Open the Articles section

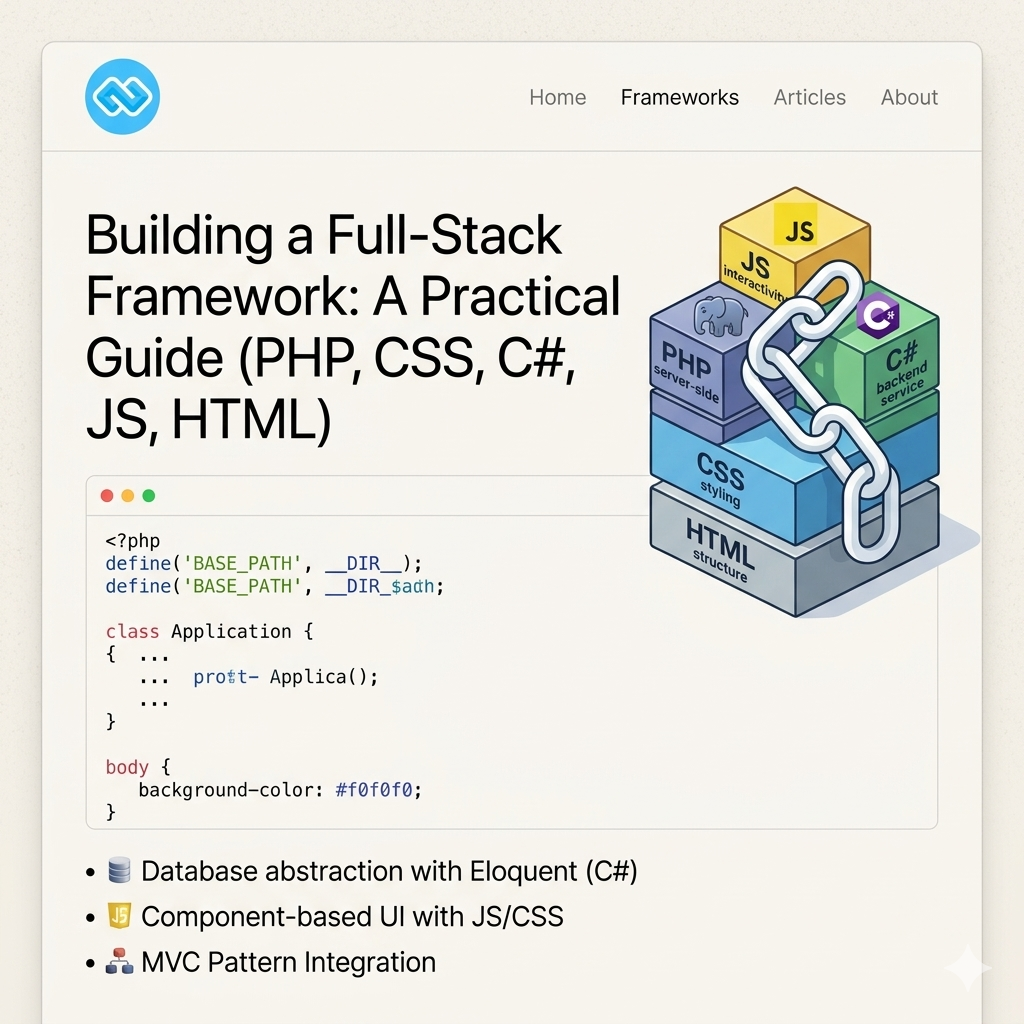[810, 97]
